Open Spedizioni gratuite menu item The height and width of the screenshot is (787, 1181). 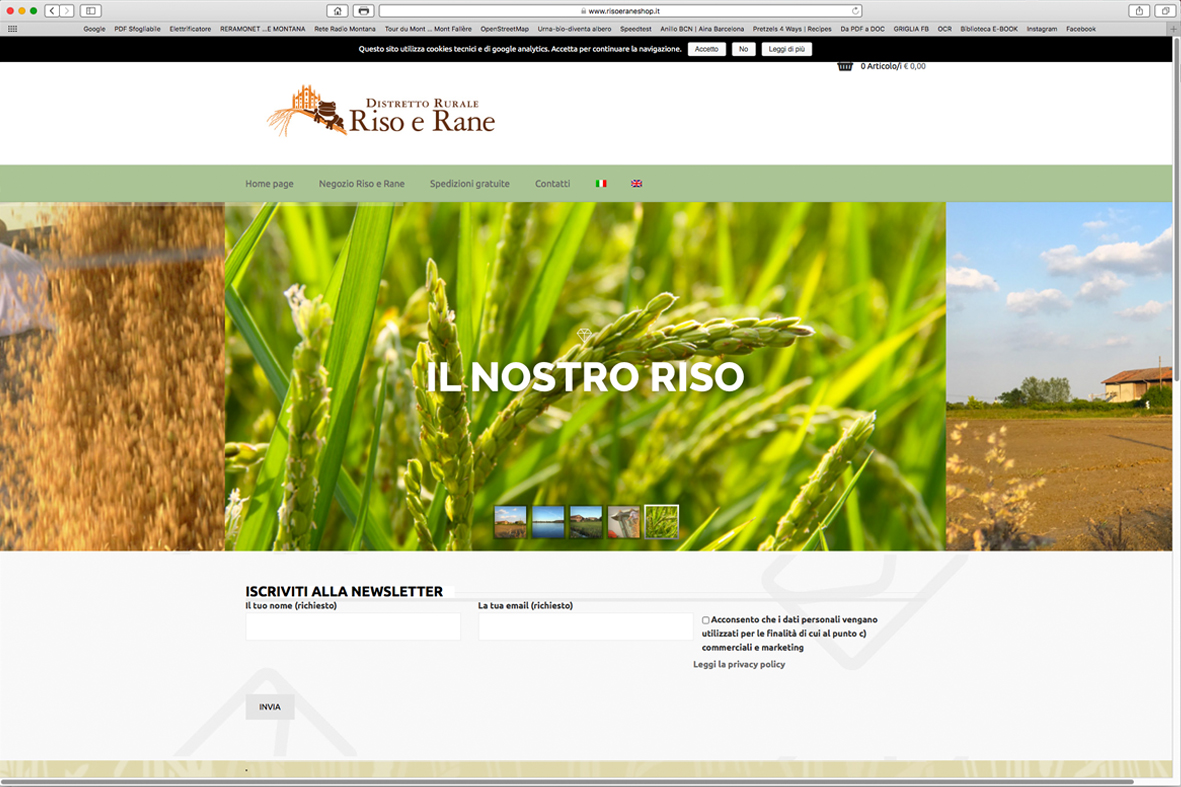pos(470,184)
